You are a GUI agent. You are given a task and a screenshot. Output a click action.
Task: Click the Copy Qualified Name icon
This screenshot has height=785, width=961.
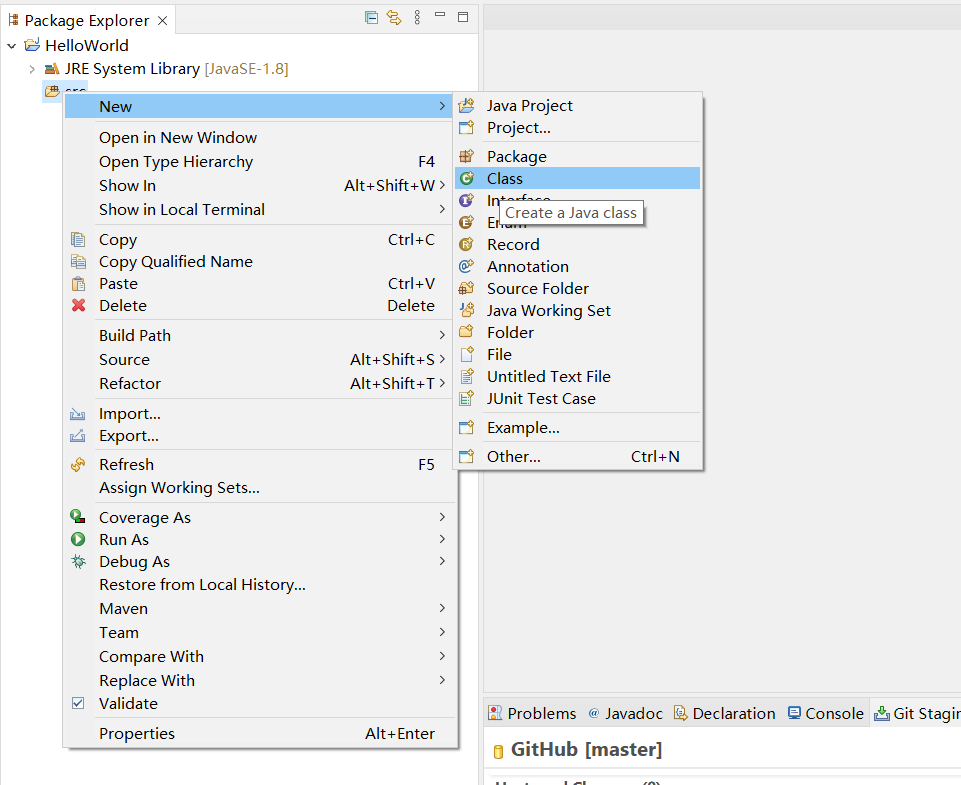click(78, 262)
